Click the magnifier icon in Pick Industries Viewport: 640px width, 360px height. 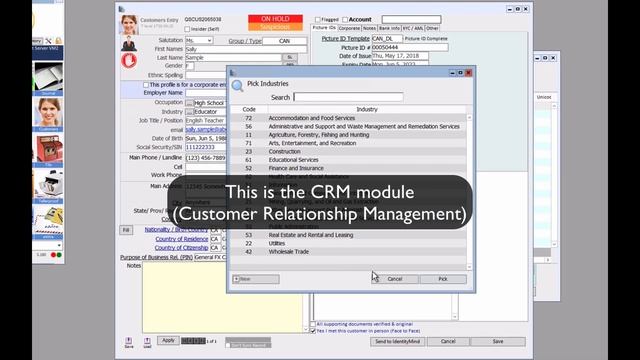(x=238, y=86)
